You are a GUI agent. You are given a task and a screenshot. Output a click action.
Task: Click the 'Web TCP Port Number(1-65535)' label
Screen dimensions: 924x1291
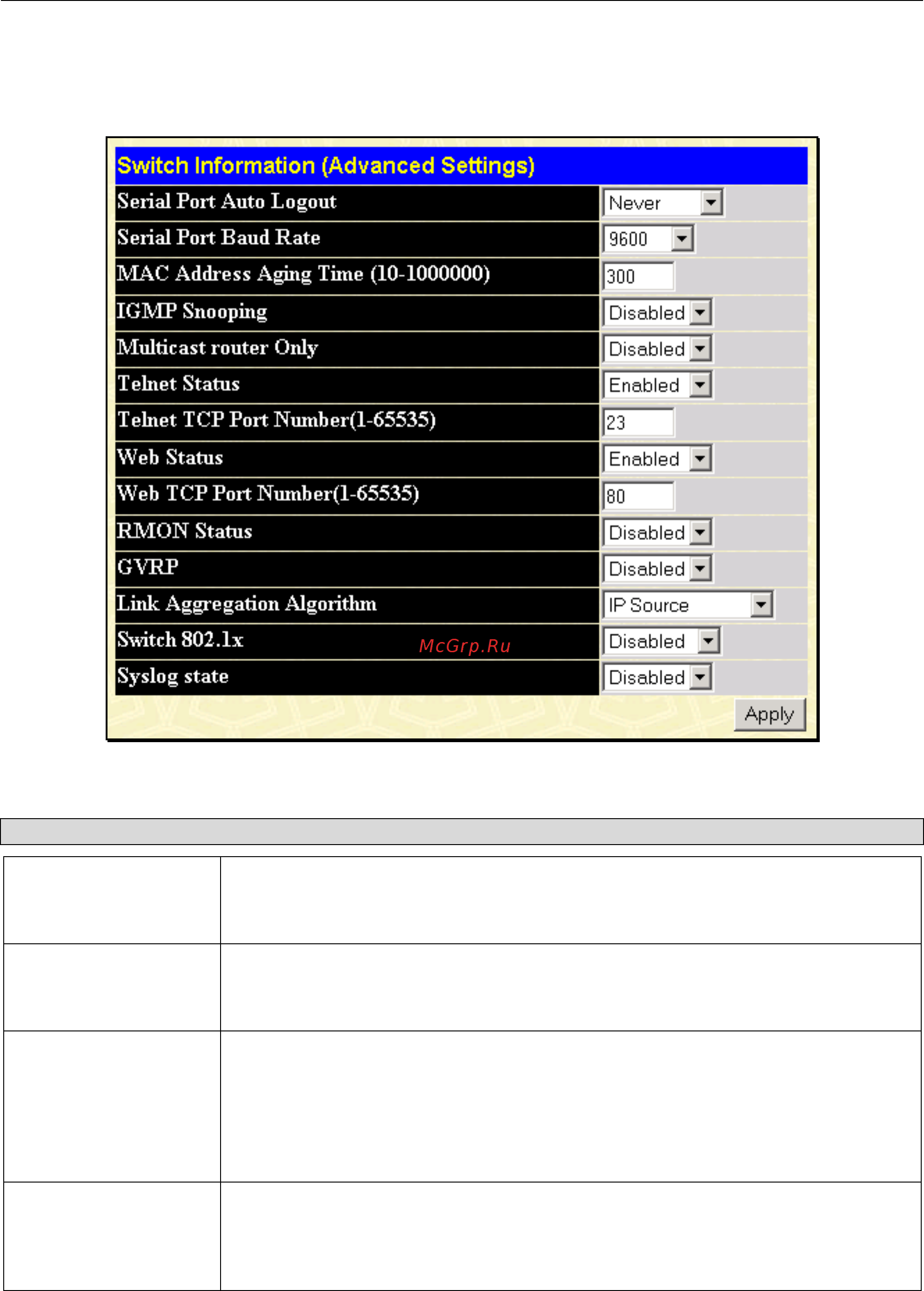tap(268, 494)
